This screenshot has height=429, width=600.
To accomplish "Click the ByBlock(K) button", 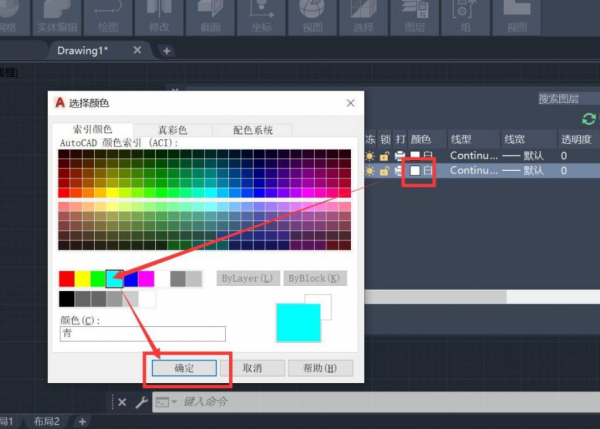I will pyautogui.click(x=315, y=278).
